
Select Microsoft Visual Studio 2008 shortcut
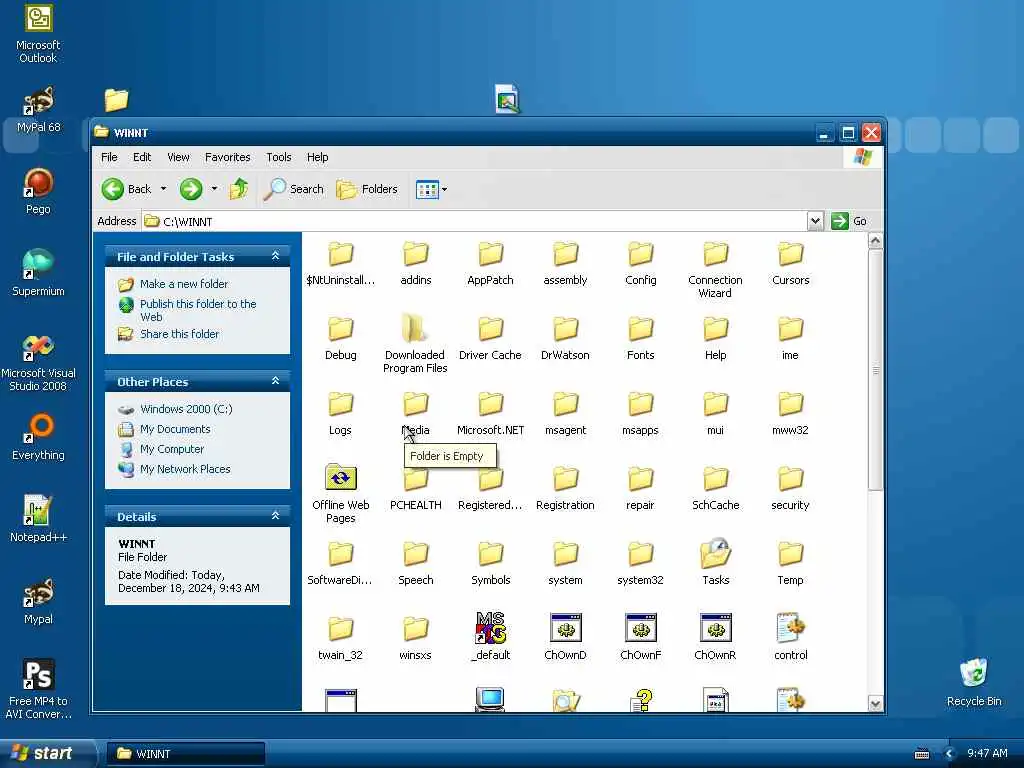pos(38,362)
